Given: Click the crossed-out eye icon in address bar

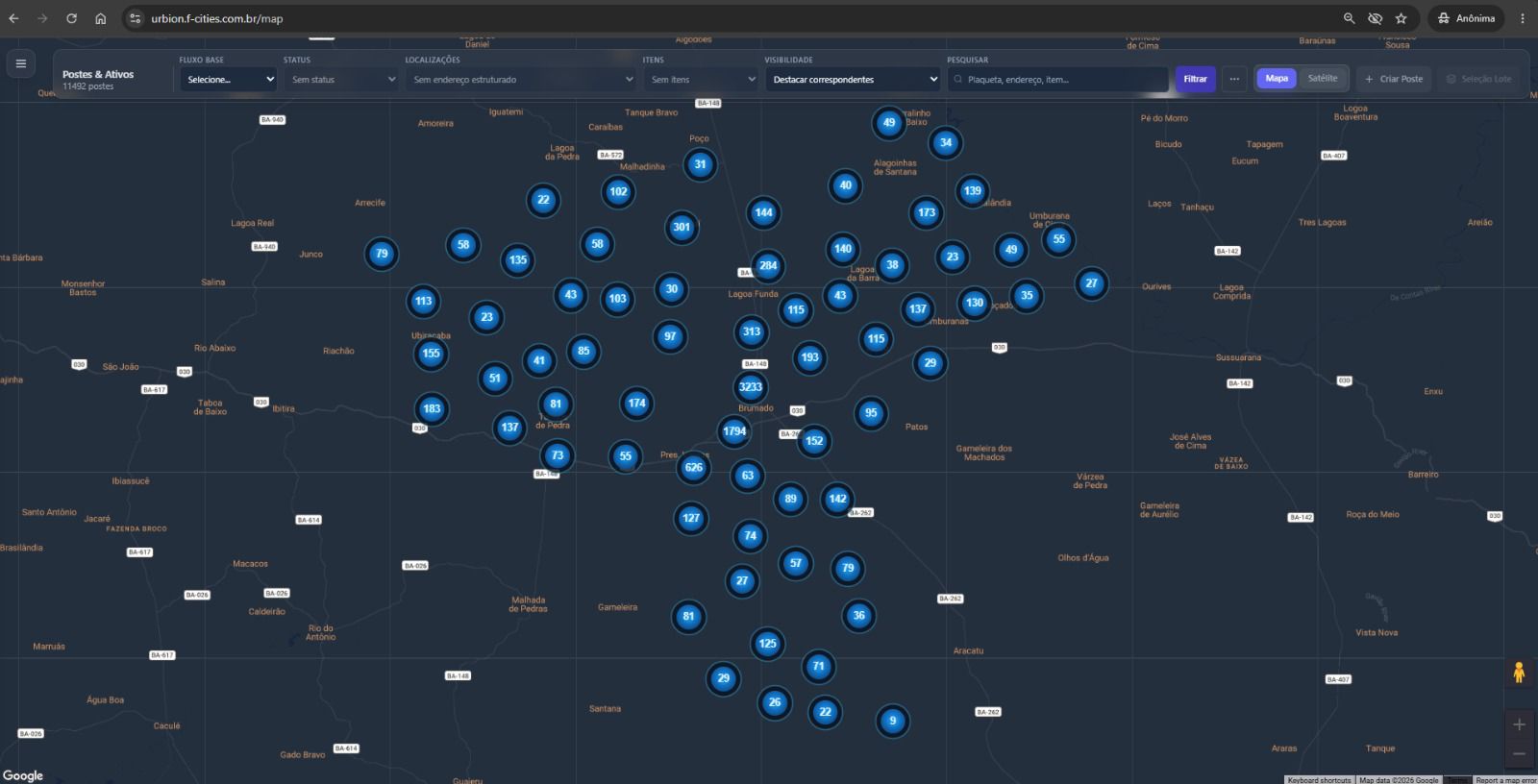Looking at the screenshot, I should [1376, 18].
